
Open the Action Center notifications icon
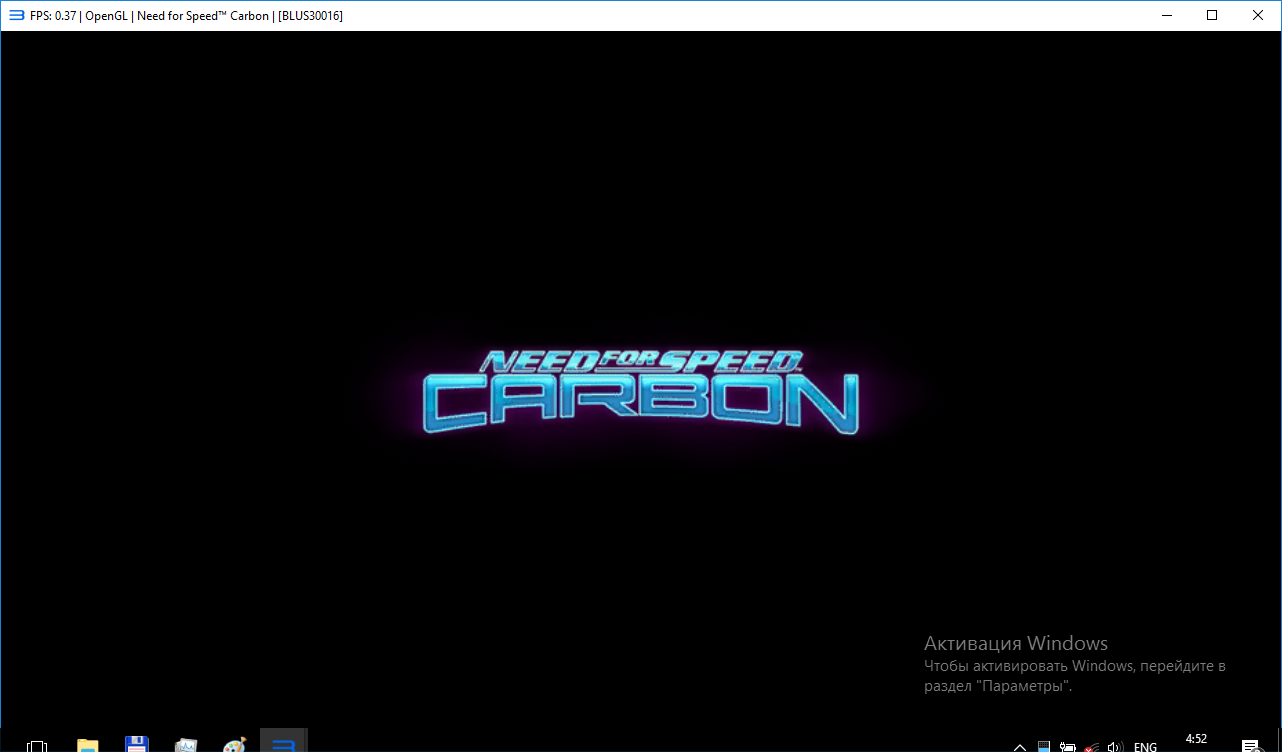[1250, 746]
